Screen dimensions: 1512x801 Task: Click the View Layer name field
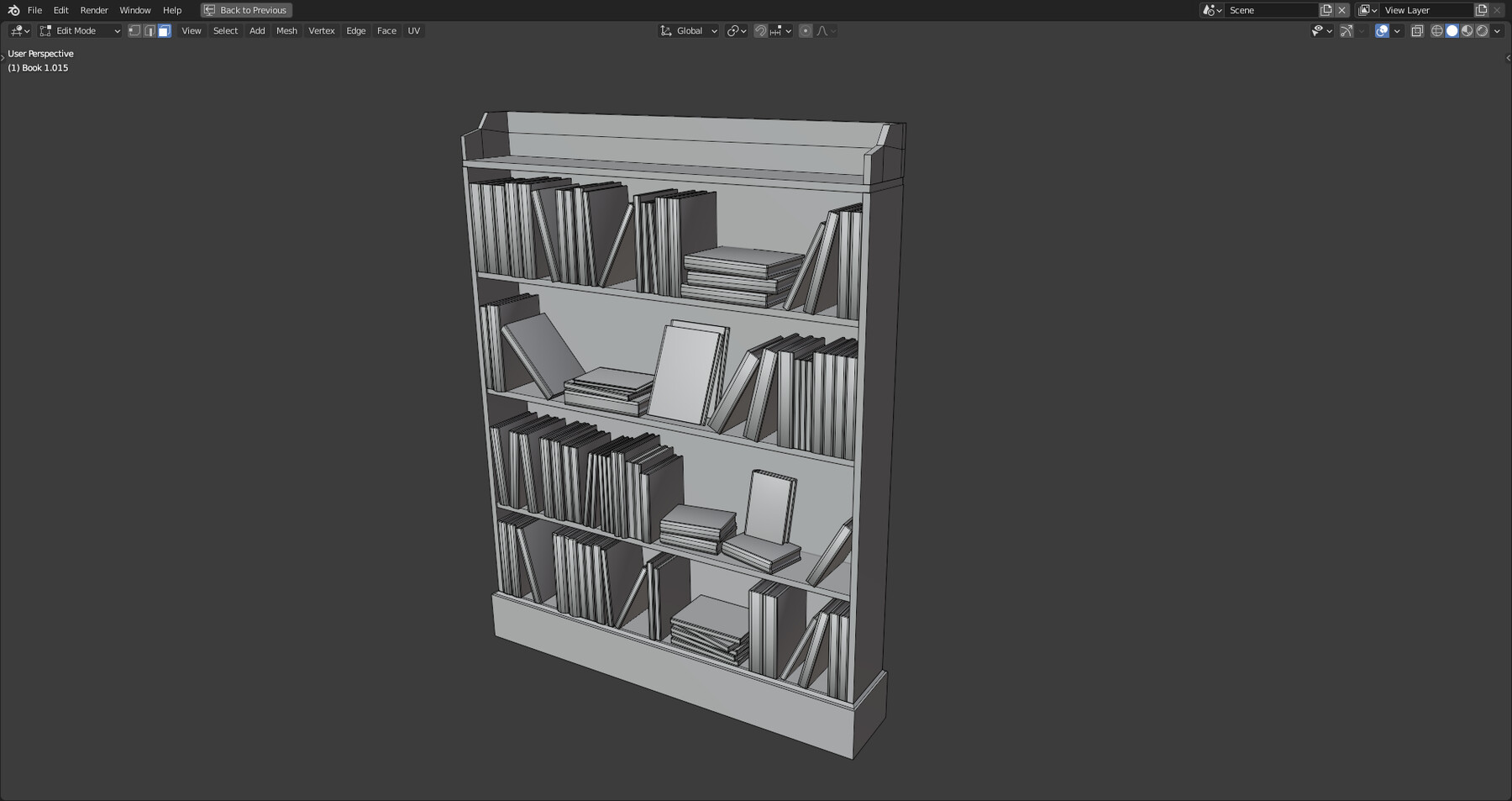tap(1428, 10)
